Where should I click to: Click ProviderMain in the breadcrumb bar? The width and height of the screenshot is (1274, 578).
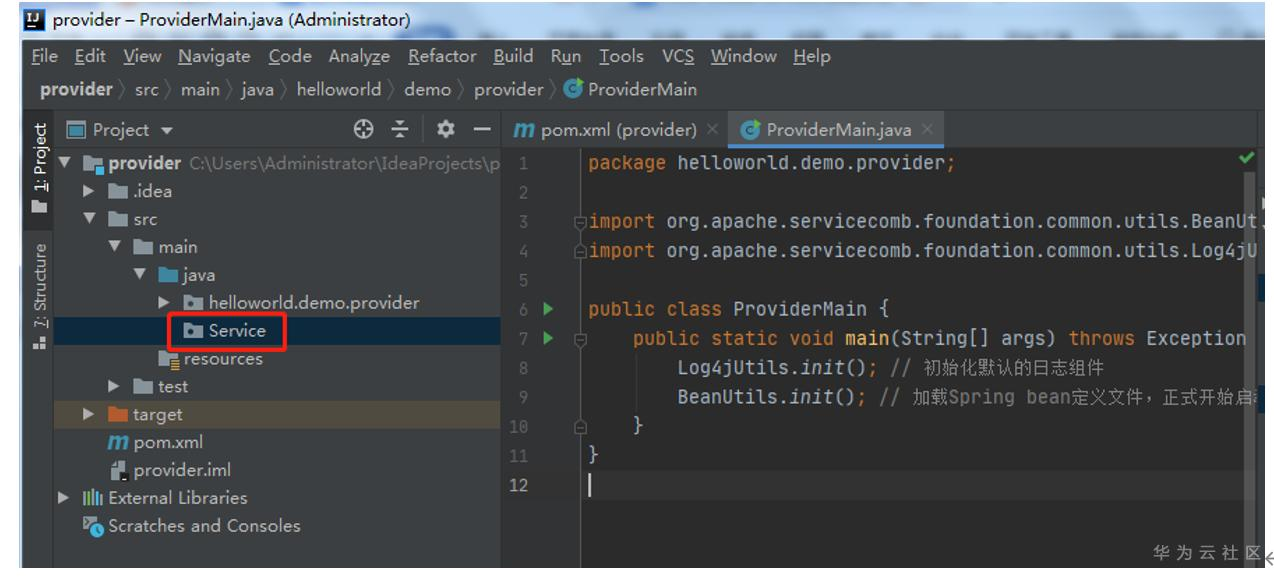tap(641, 89)
